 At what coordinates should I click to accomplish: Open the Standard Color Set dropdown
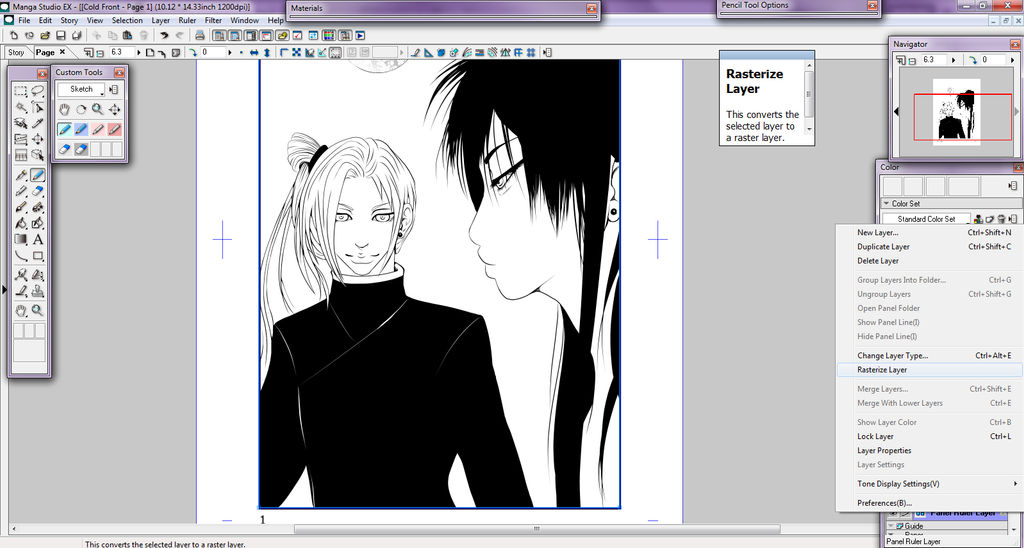tap(925, 219)
